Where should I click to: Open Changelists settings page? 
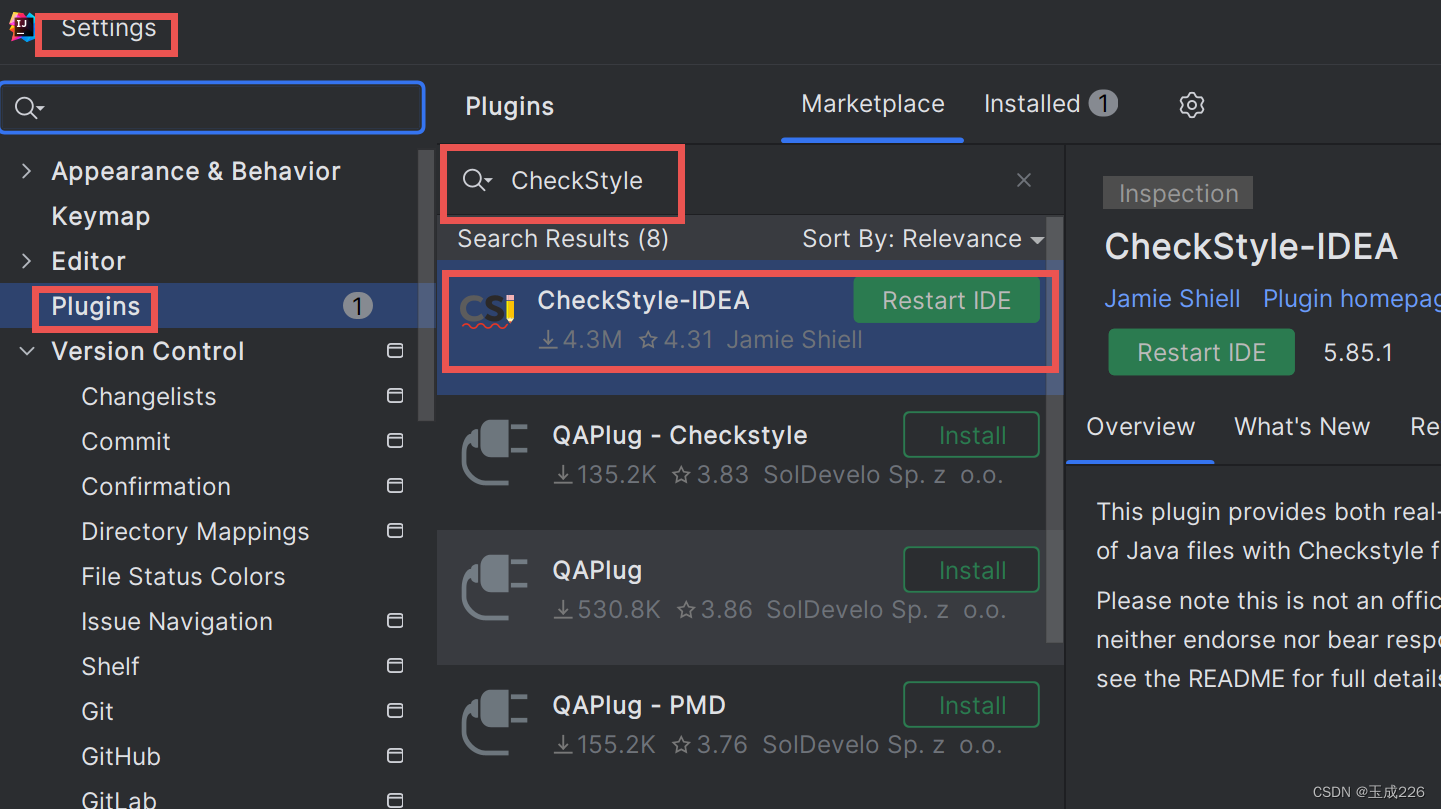point(148,396)
